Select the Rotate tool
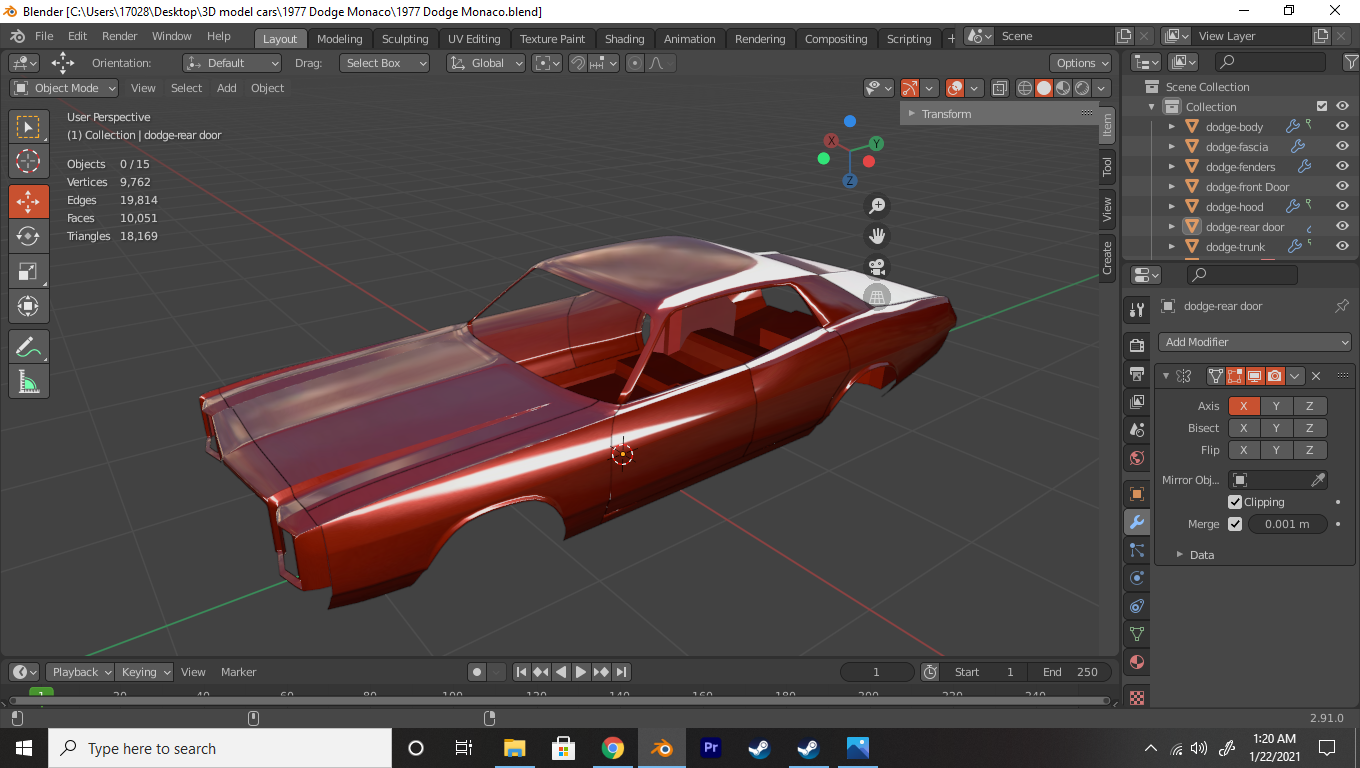This screenshot has height=768, width=1360. click(x=28, y=236)
